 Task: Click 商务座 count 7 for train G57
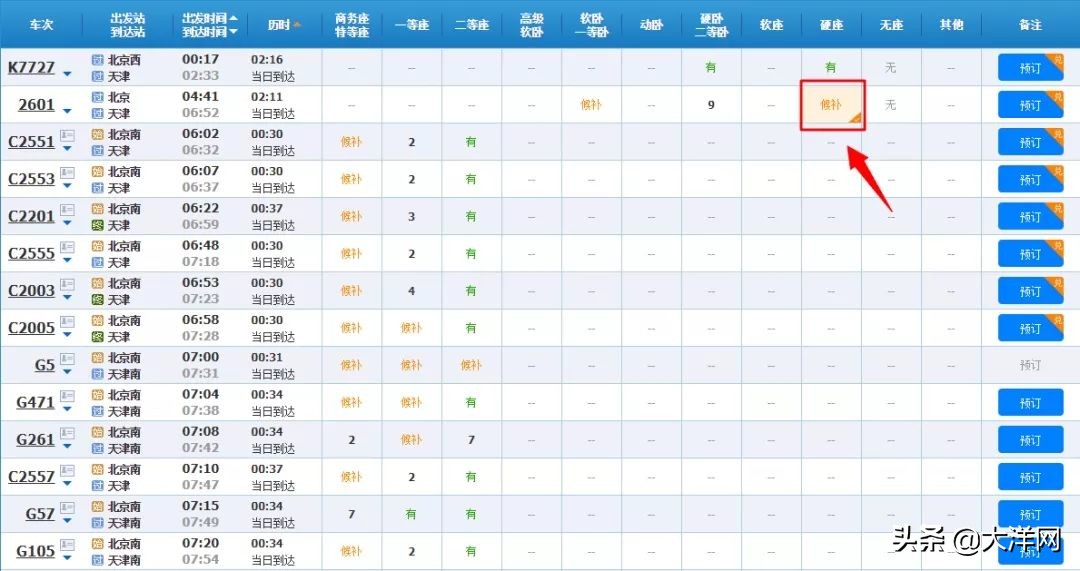[x=351, y=514]
